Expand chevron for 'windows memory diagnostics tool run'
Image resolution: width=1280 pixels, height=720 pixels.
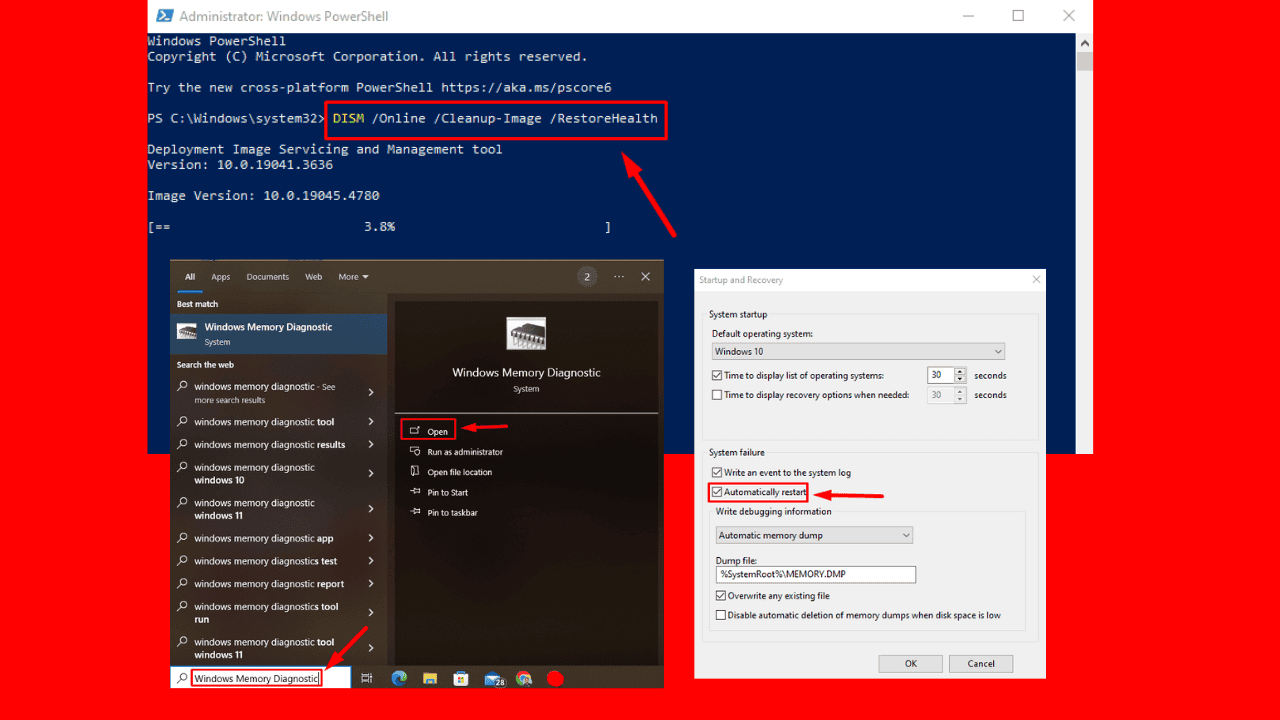[371, 613]
